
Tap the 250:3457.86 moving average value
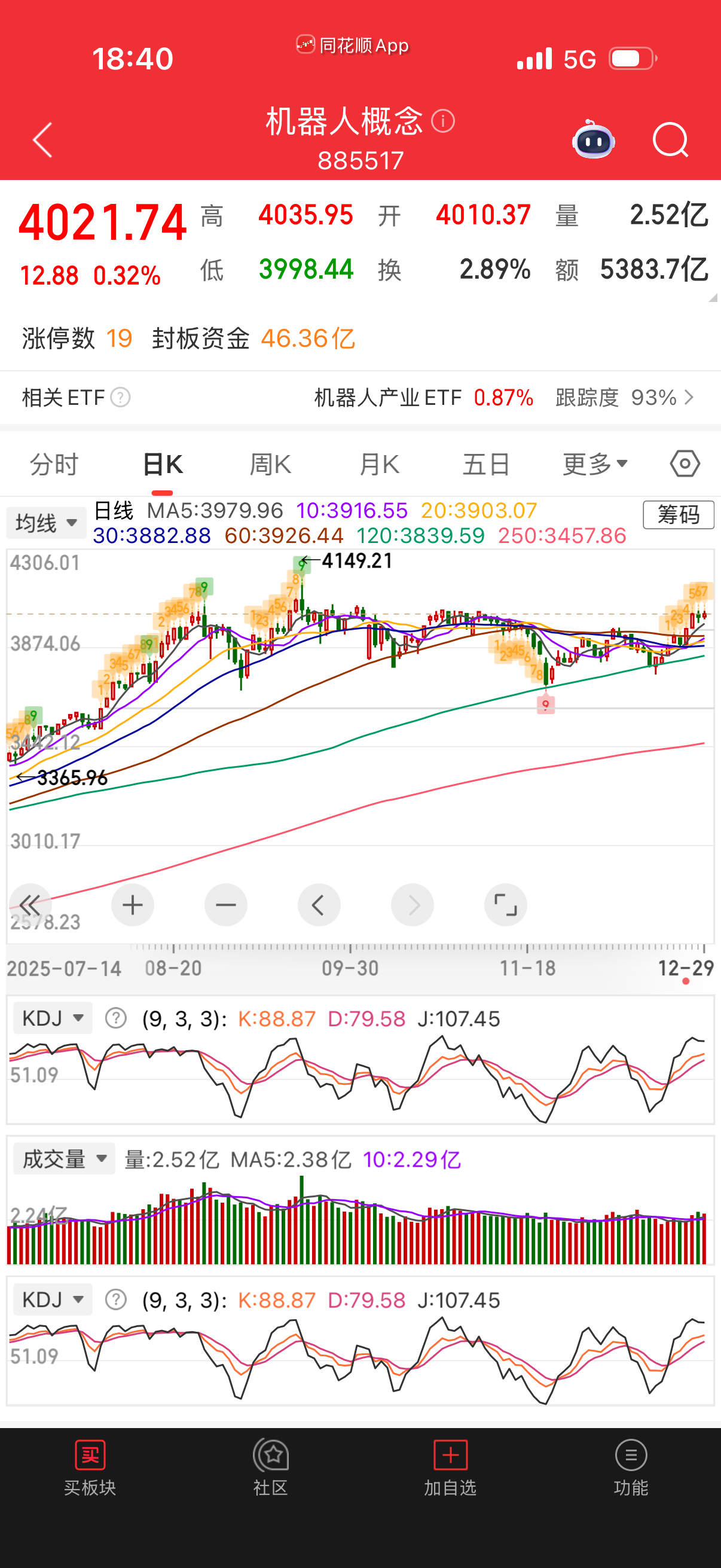pyautogui.click(x=562, y=536)
